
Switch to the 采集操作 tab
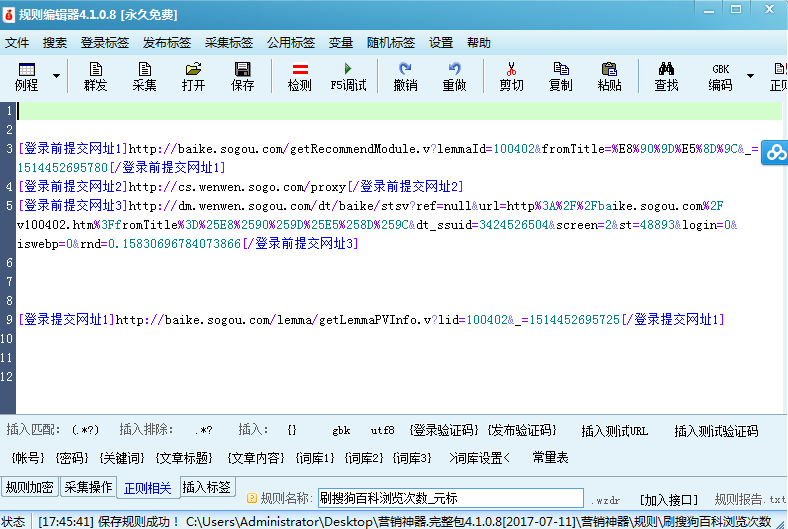88,487
